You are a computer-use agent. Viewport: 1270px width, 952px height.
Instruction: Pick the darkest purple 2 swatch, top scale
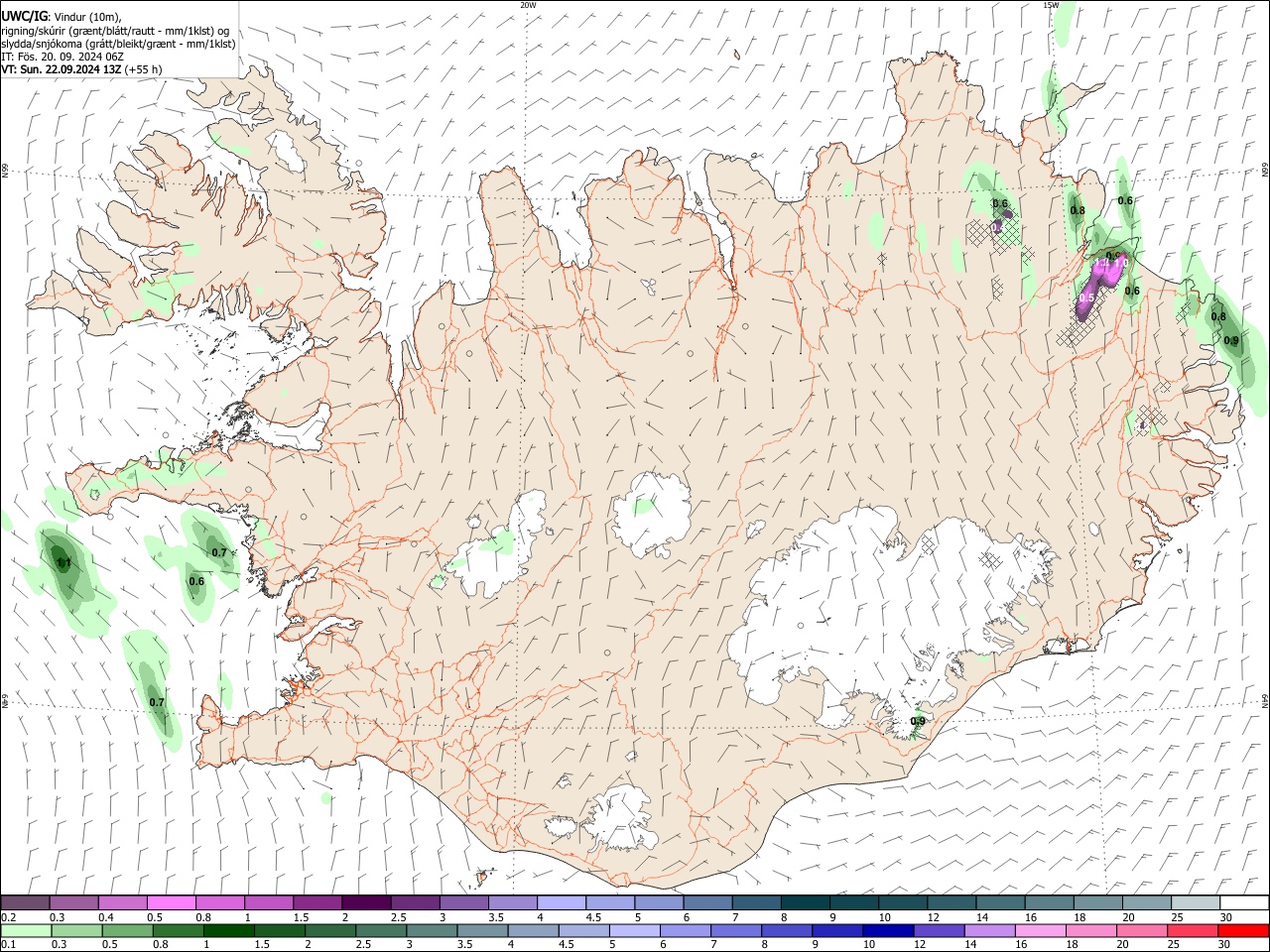tap(365, 902)
